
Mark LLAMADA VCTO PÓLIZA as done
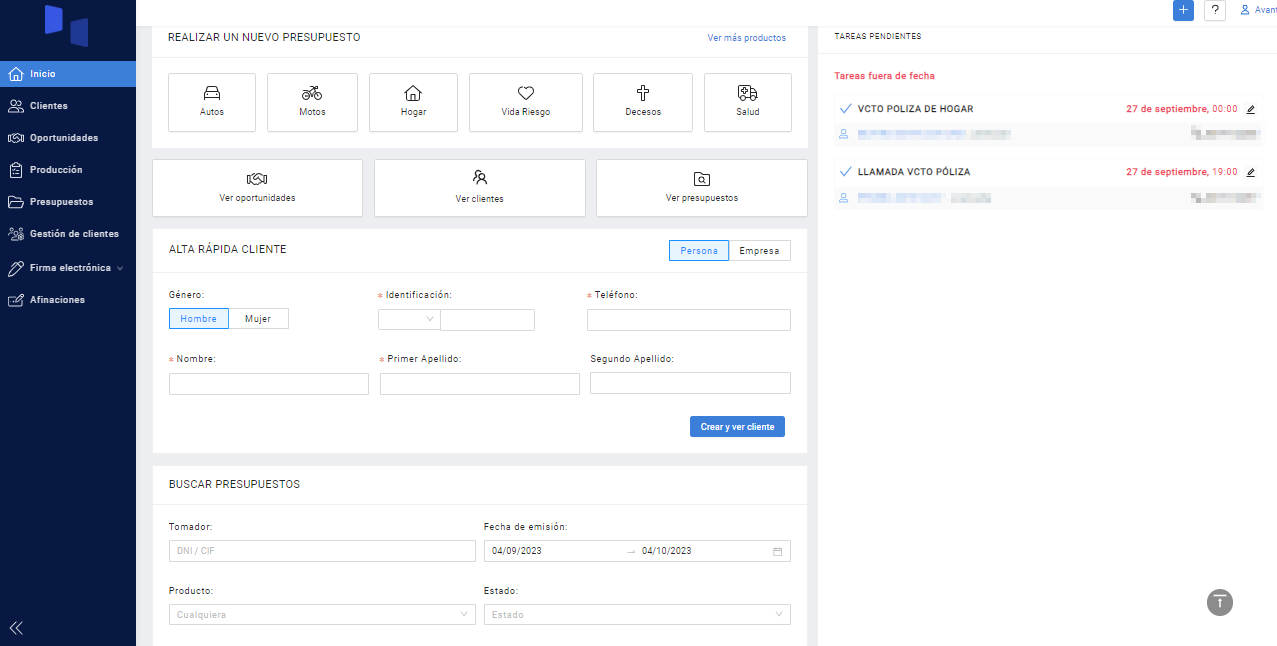(845, 171)
